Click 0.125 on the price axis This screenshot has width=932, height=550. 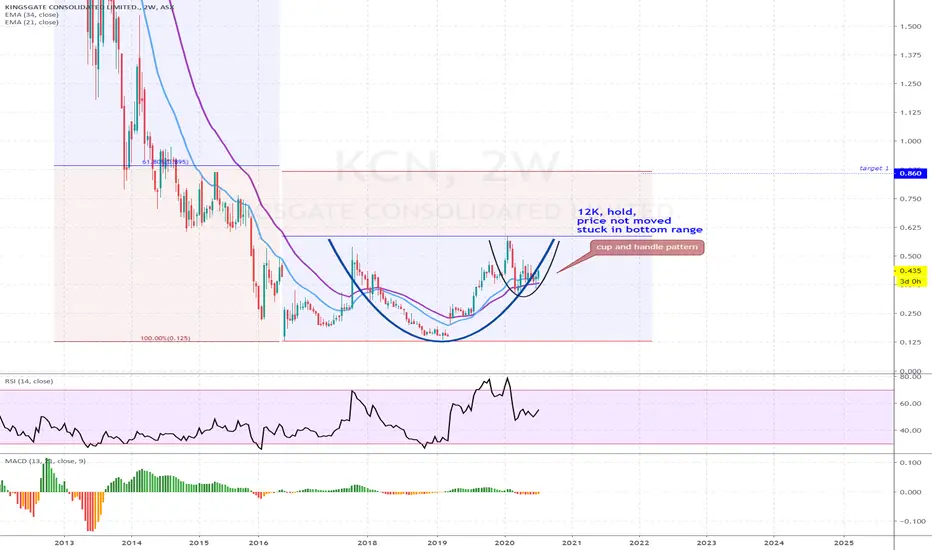click(911, 342)
